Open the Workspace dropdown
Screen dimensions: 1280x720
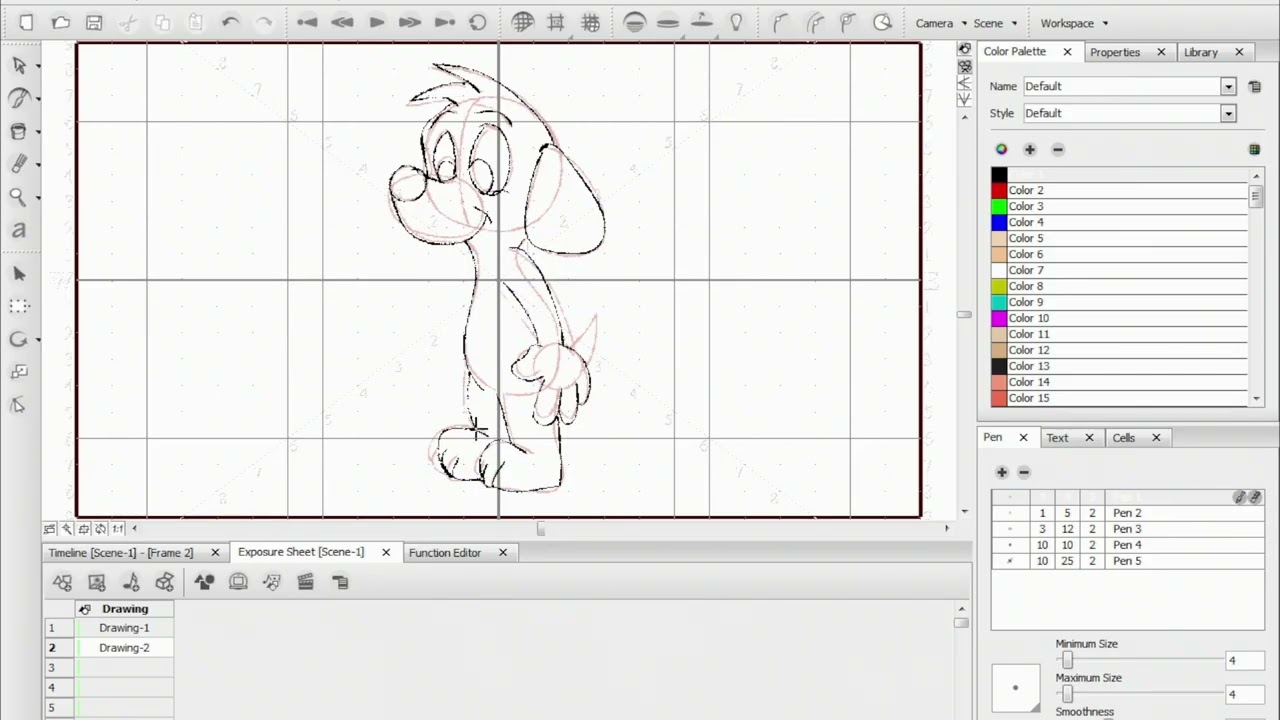1074,23
